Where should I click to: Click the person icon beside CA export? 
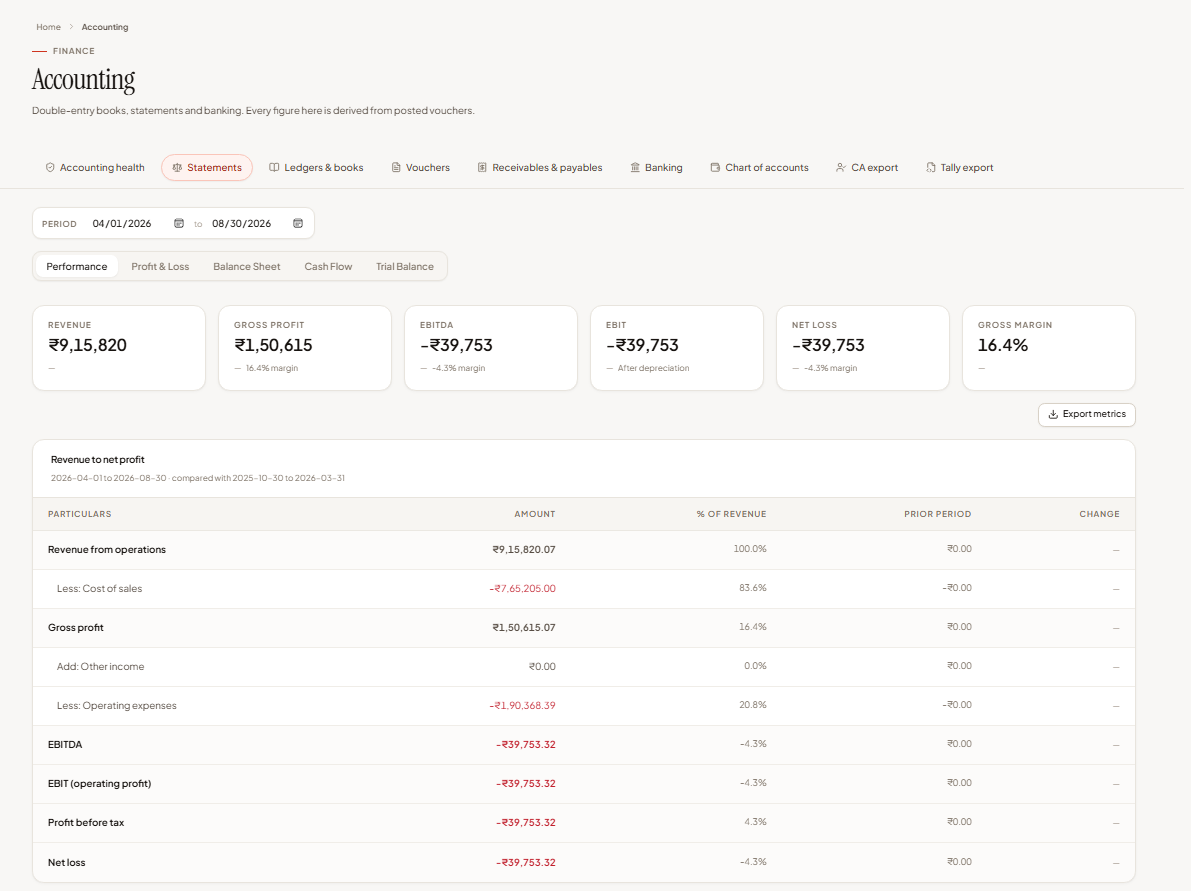pyautogui.click(x=841, y=167)
